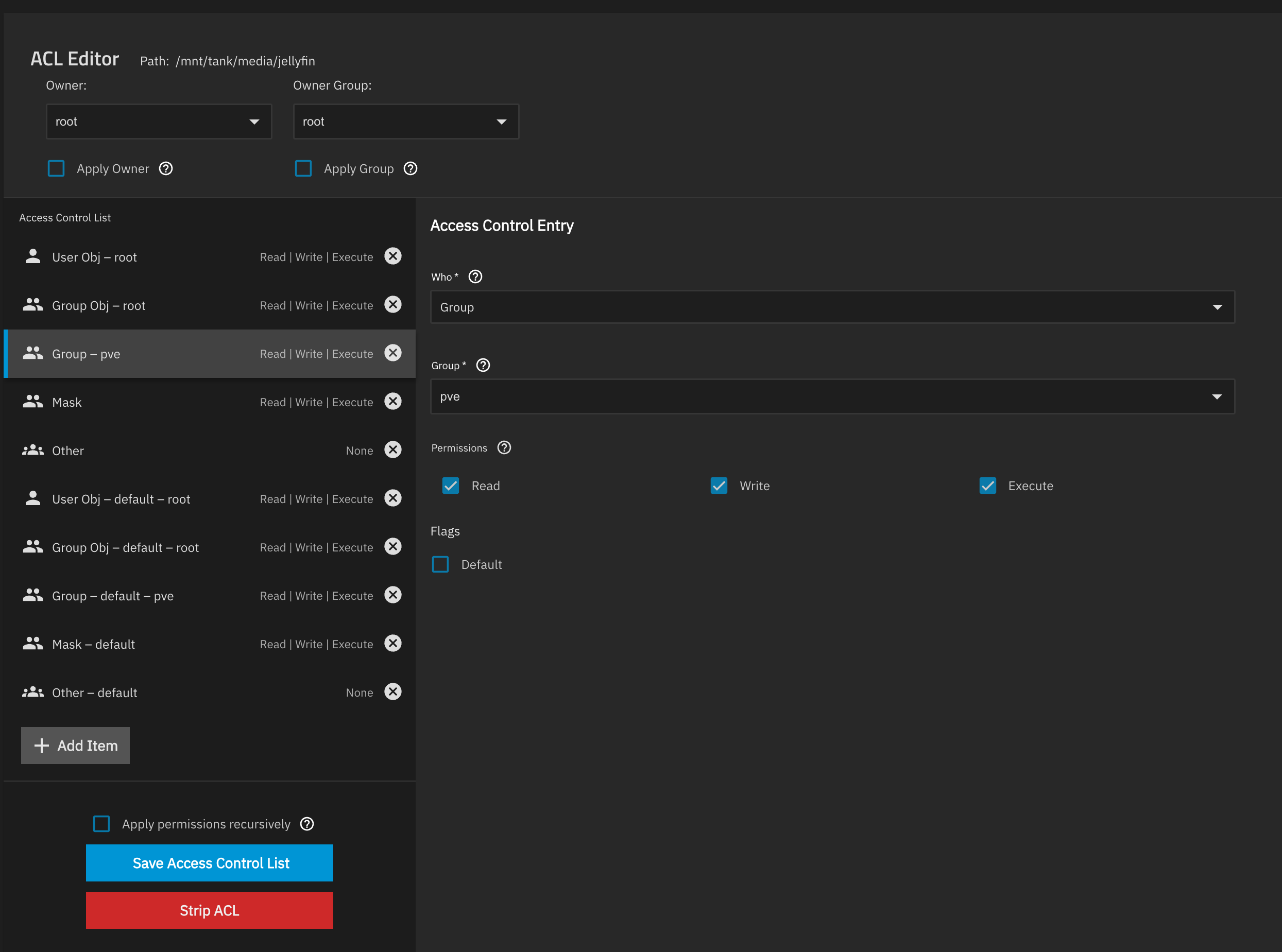1282x952 pixels.
Task: Click the person icon for User Obj – root
Action: pyautogui.click(x=33, y=256)
